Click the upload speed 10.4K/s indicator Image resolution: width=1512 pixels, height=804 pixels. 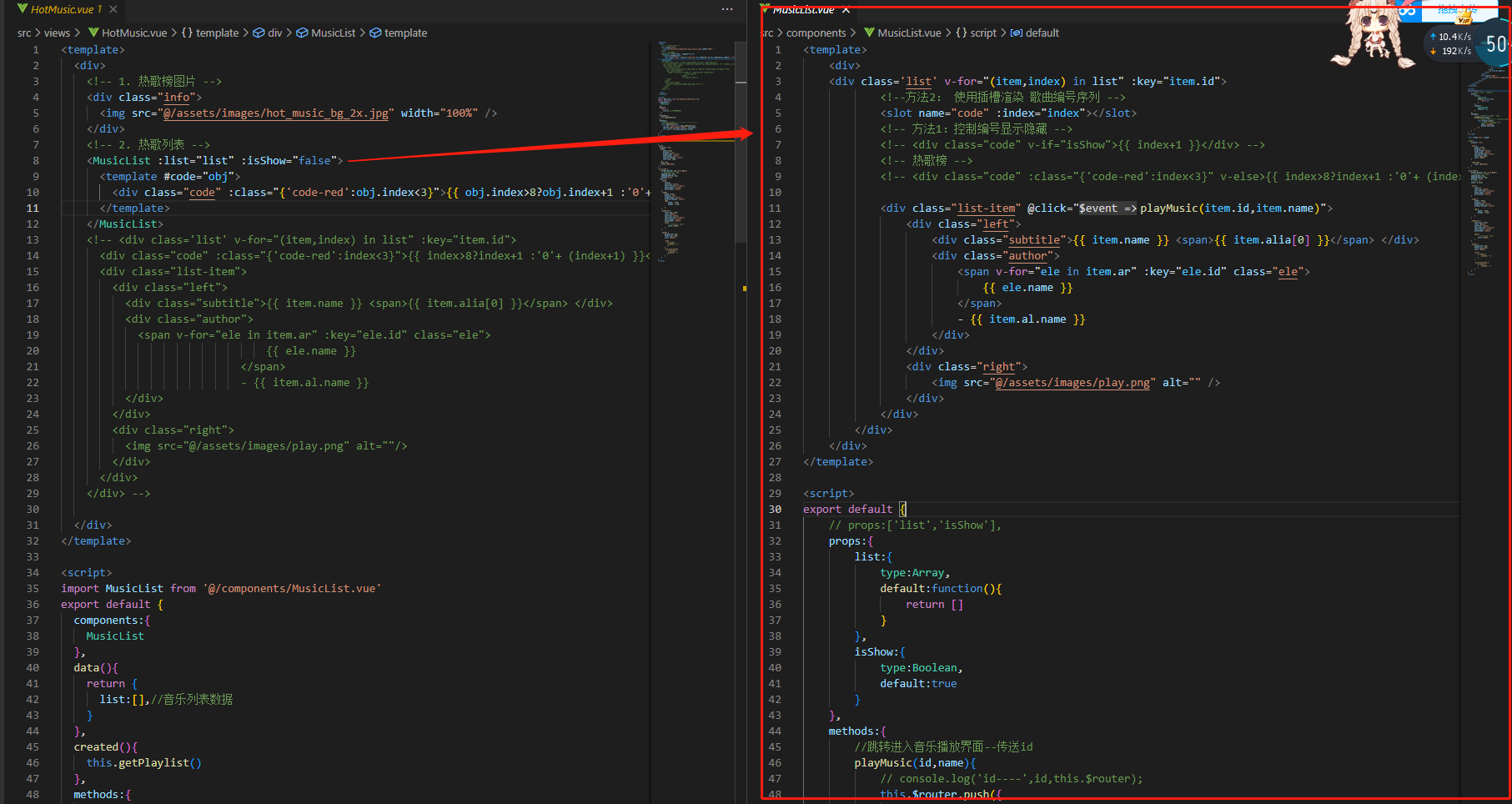coord(1450,37)
